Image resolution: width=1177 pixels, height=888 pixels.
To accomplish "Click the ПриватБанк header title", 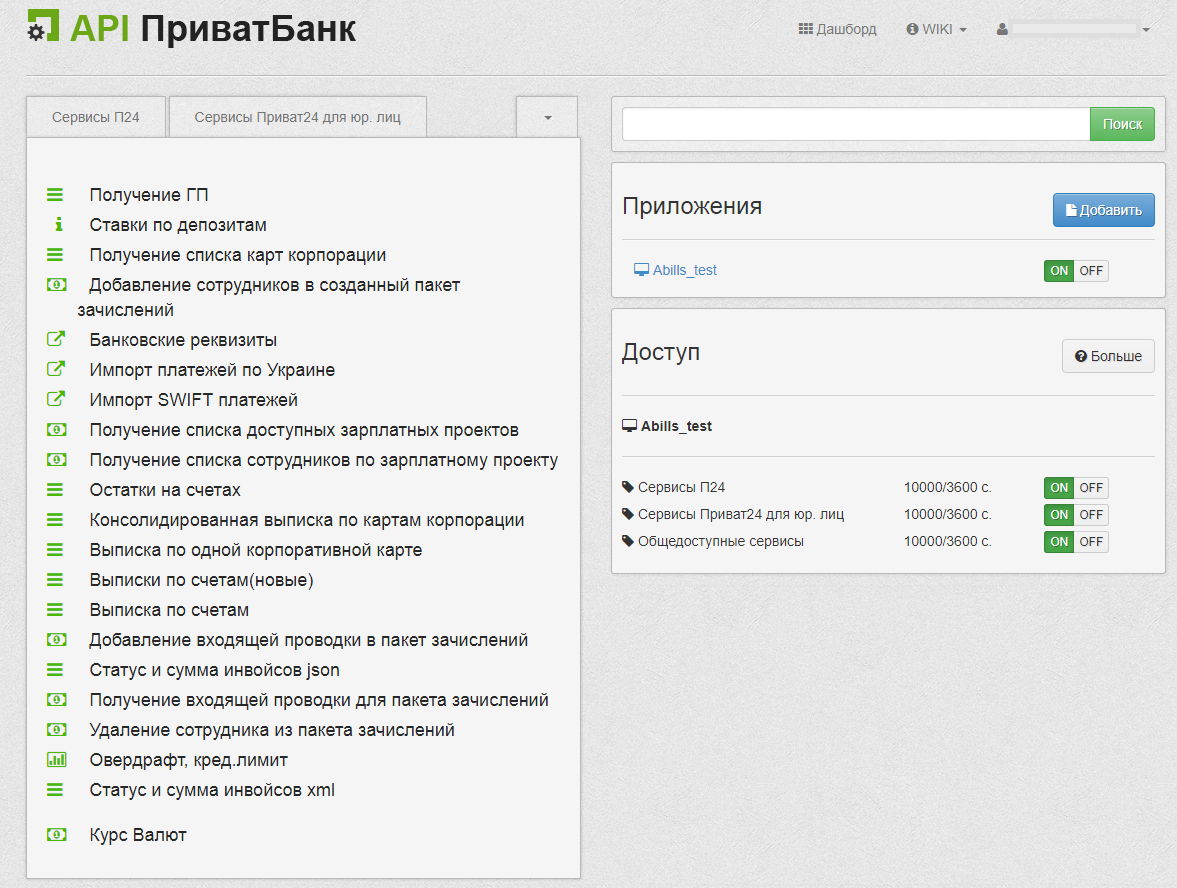I will (248, 29).
